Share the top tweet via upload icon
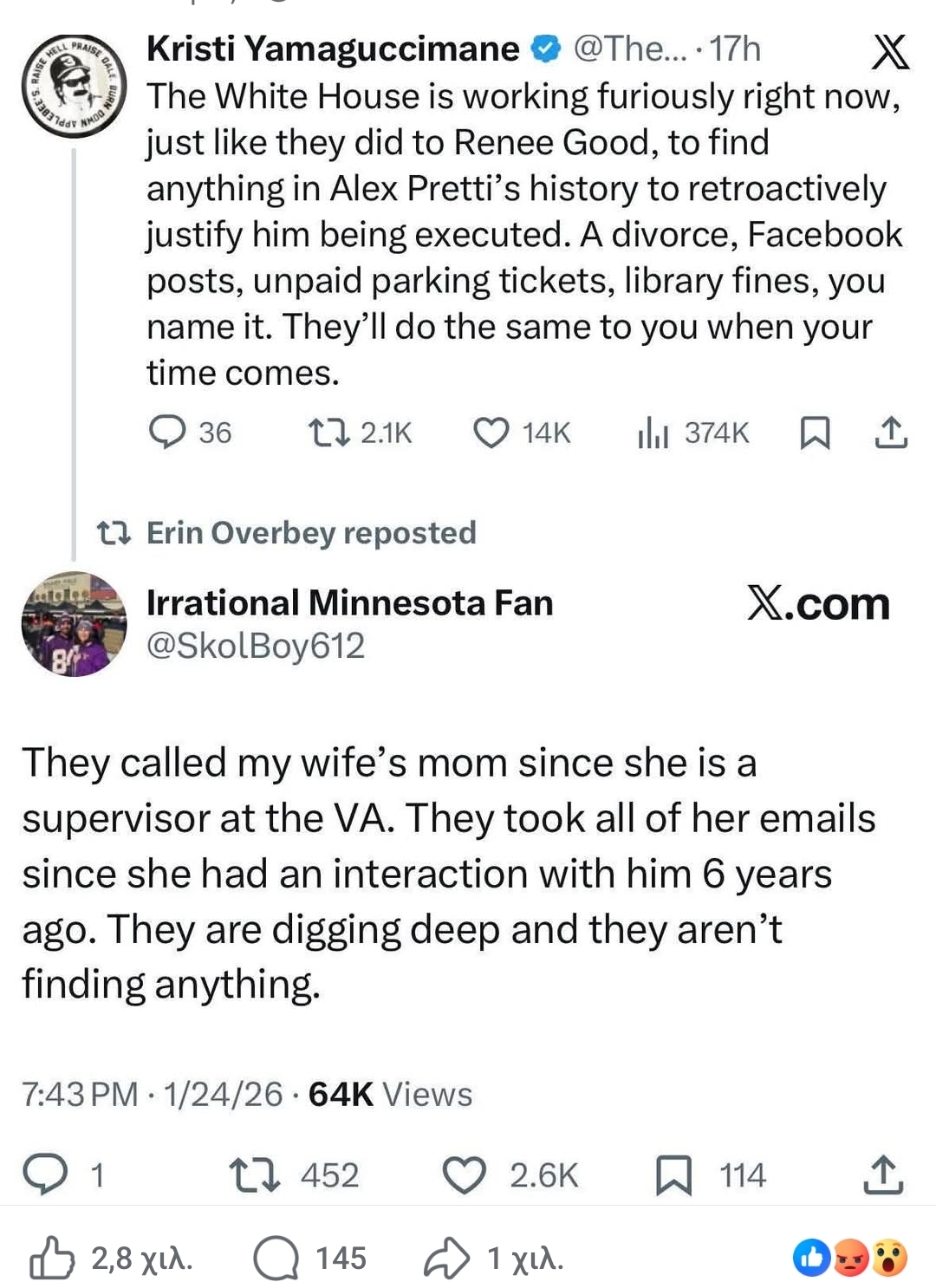The width and height of the screenshot is (936, 1288). (891, 432)
